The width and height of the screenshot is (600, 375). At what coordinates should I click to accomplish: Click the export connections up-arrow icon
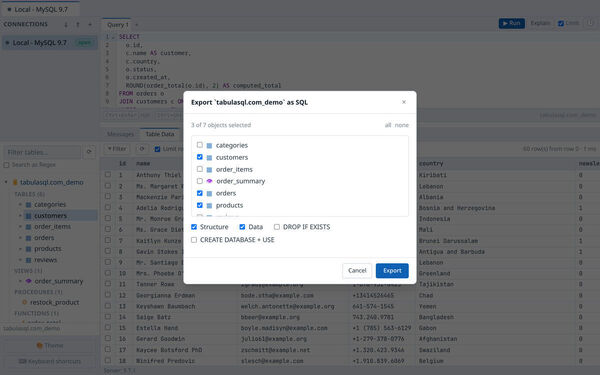click(x=78, y=24)
